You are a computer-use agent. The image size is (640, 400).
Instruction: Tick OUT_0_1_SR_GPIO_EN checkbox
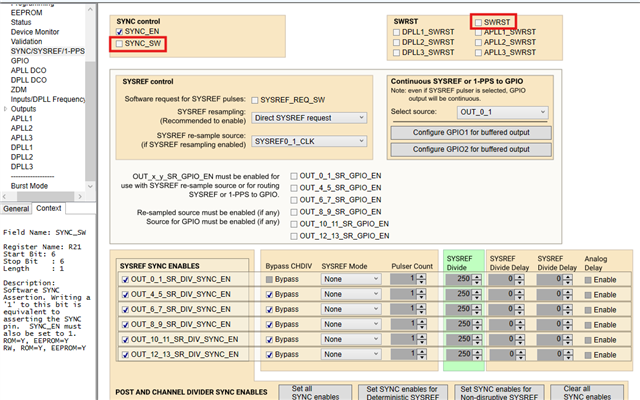point(294,176)
